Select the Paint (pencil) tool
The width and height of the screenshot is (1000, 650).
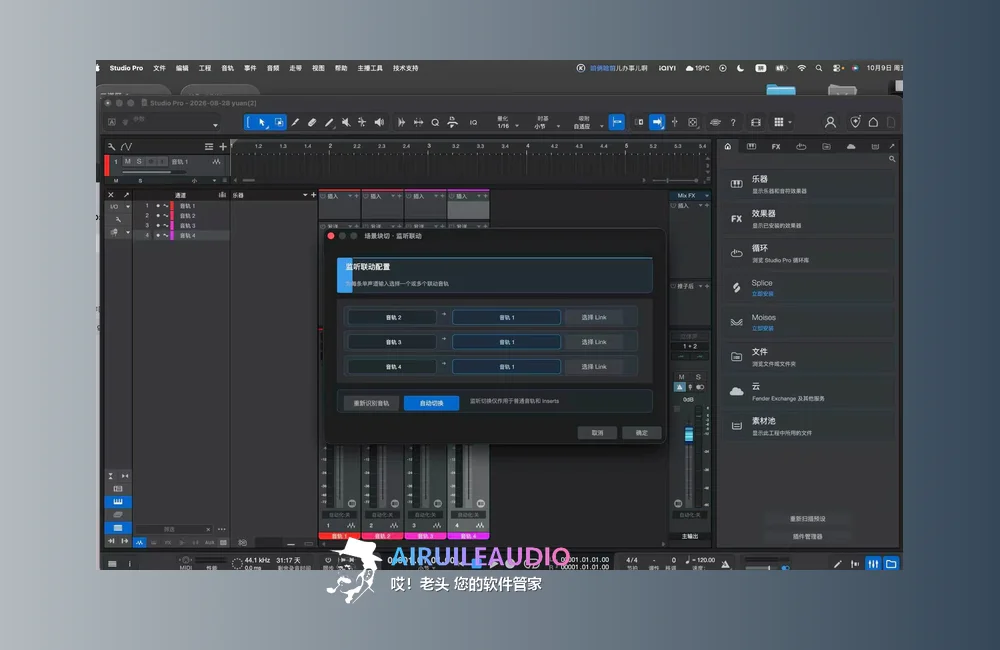[328, 122]
